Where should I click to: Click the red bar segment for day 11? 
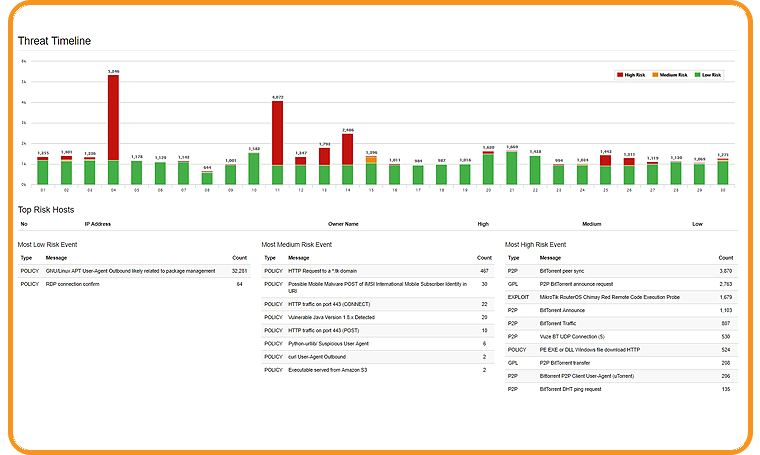pyautogui.click(x=278, y=132)
